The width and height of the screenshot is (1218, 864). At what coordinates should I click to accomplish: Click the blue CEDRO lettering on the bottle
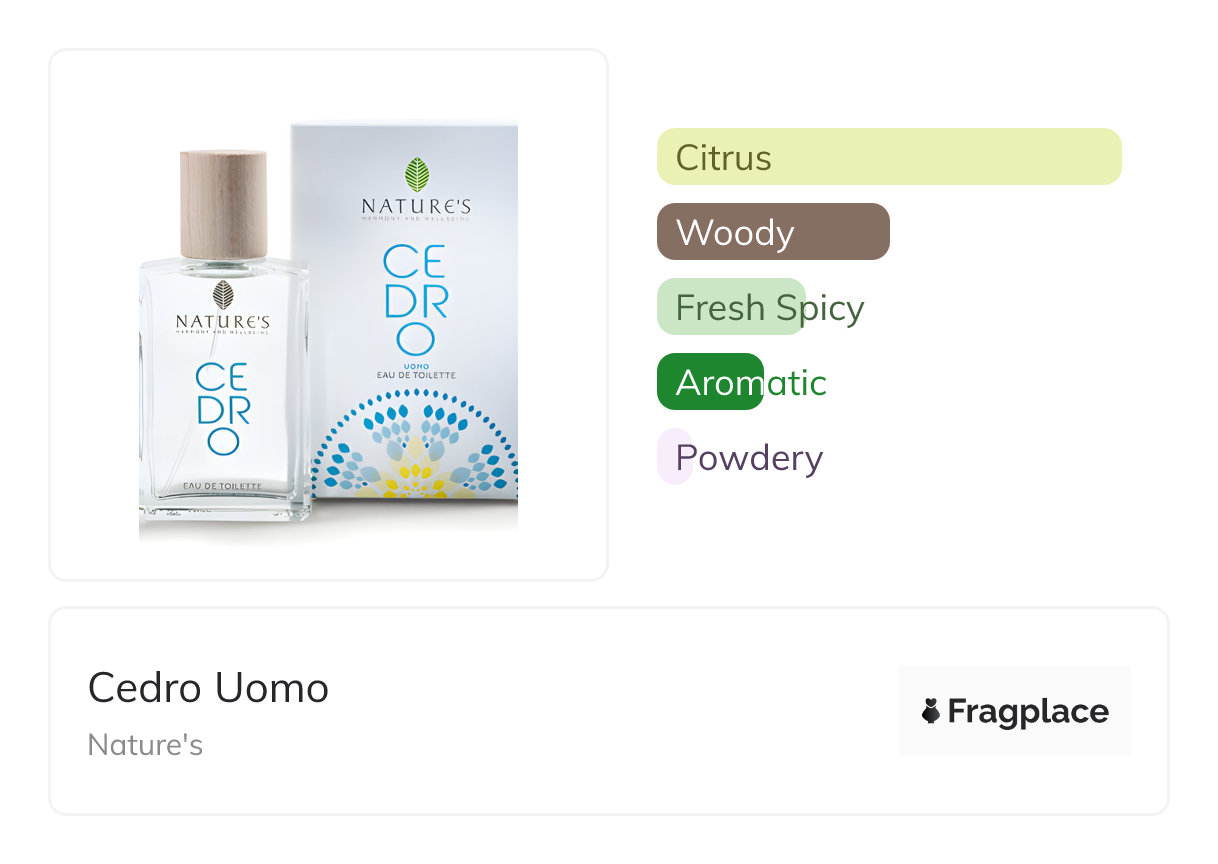pyautogui.click(x=223, y=408)
